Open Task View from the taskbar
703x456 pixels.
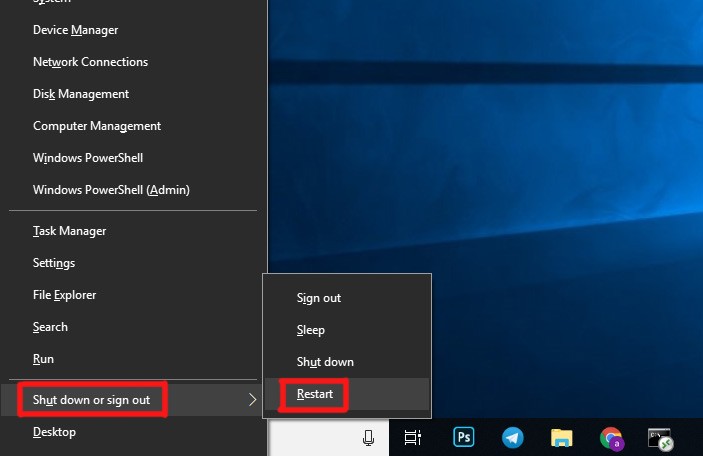pos(412,438)
